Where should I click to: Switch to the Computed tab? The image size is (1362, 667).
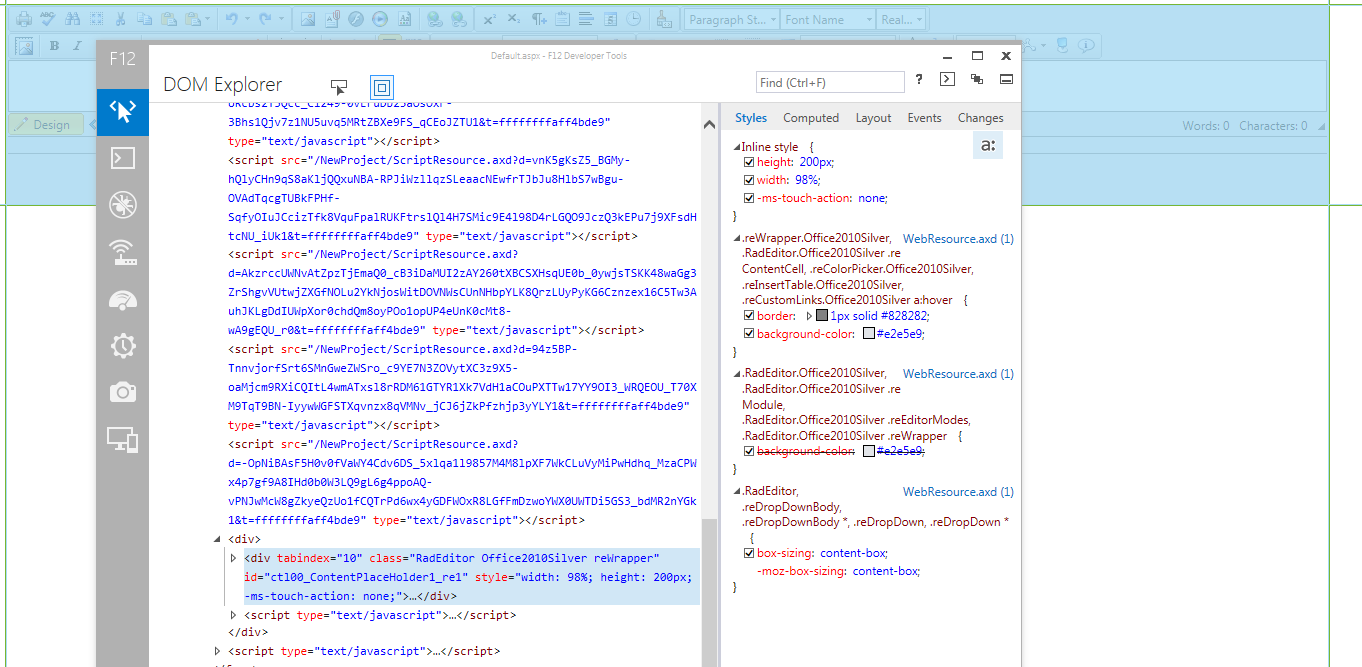(x=811, y=118)
